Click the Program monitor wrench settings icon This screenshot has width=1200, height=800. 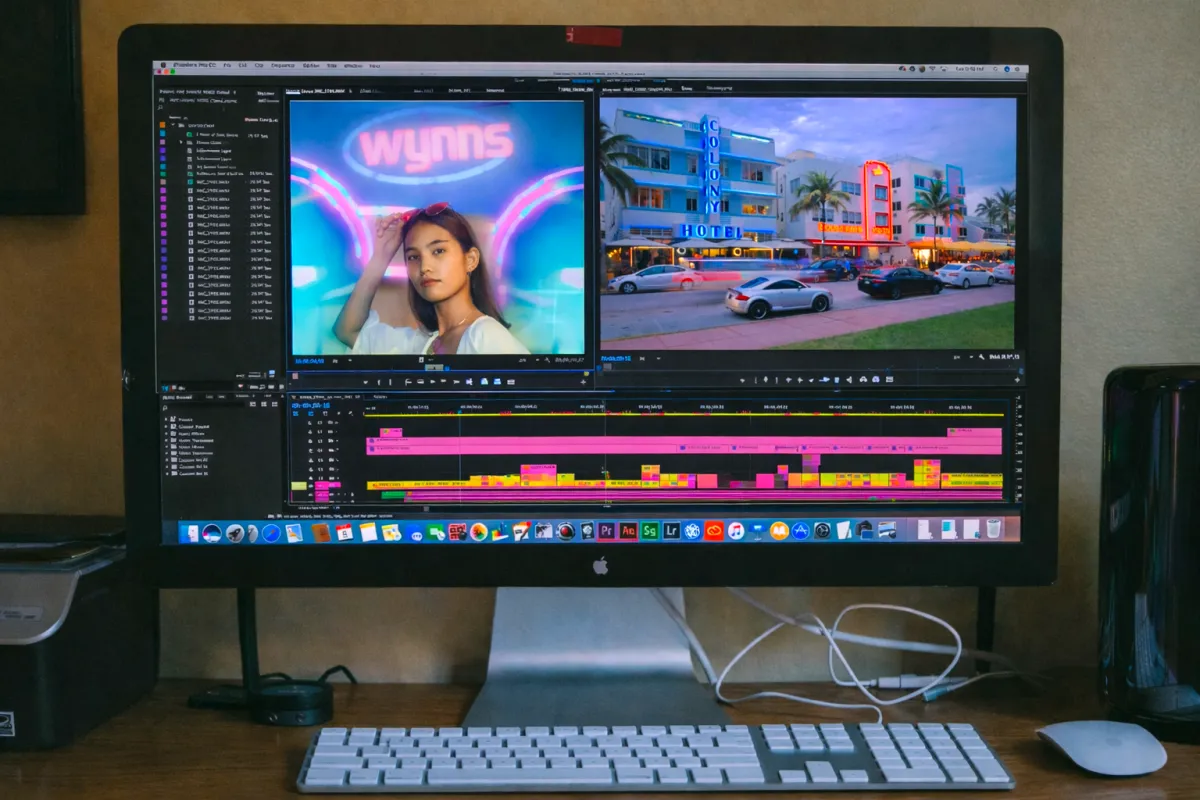(x=981, y=357)
